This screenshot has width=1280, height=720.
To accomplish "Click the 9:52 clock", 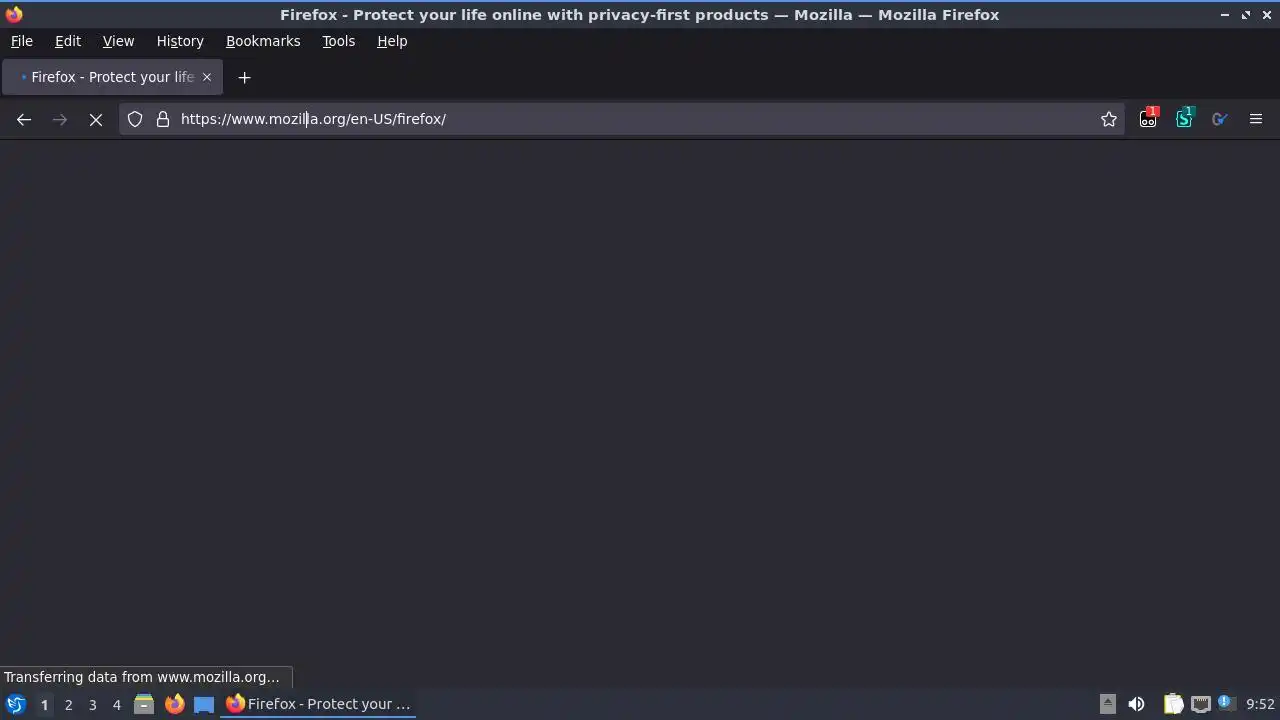I will pyautogui.click(x=1260, y=704).
